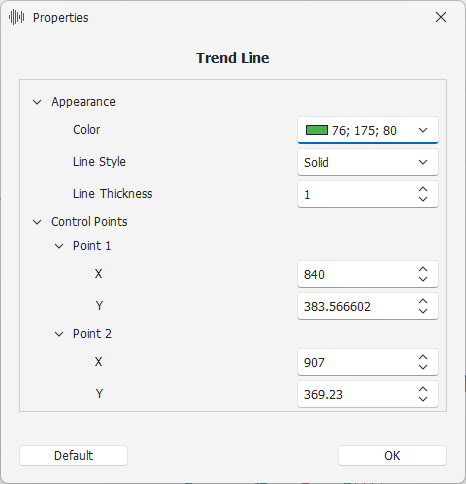Decrease Point 1 X value
This screenshot has width=466, height=484.
coord(423,279)
